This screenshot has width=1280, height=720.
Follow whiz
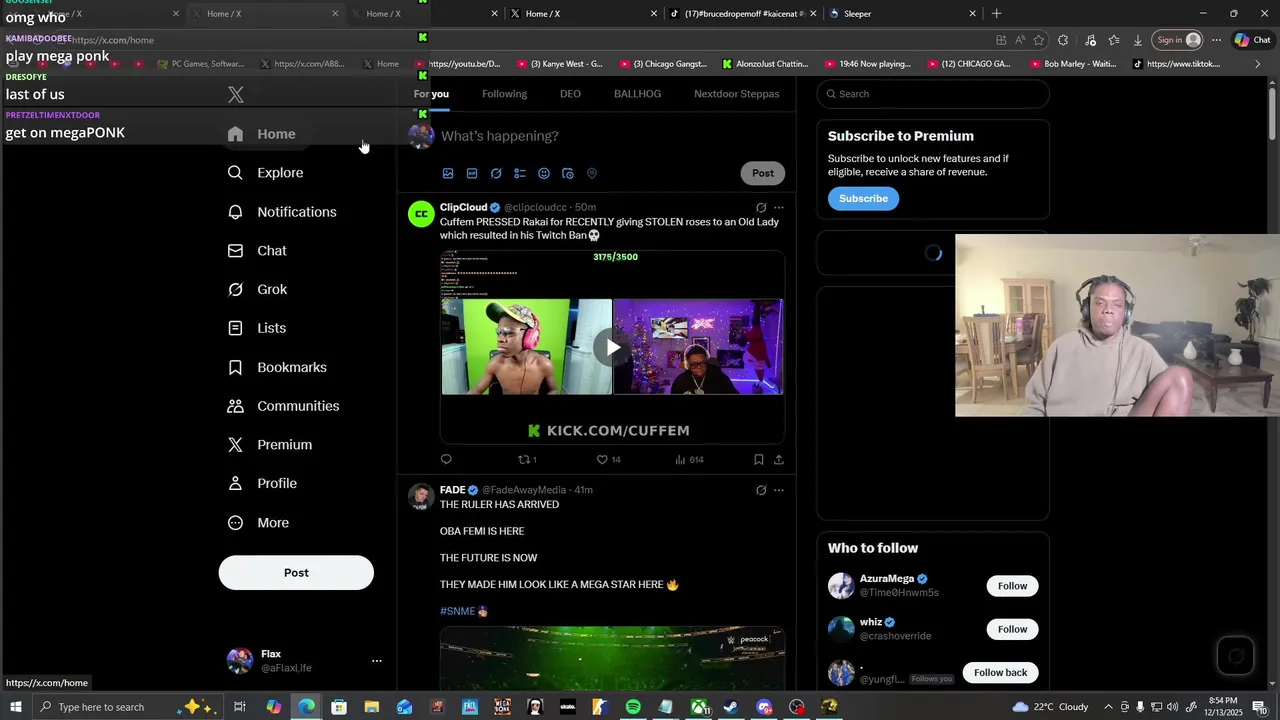coord(1012,629)
